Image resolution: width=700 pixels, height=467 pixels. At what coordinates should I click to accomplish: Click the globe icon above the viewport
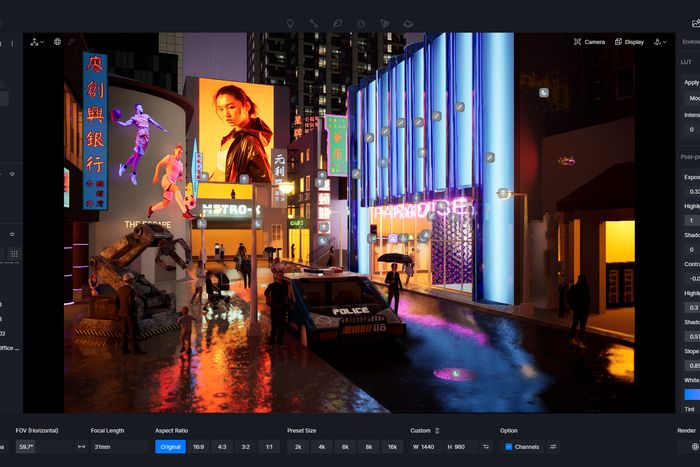[x=57, y=42]
